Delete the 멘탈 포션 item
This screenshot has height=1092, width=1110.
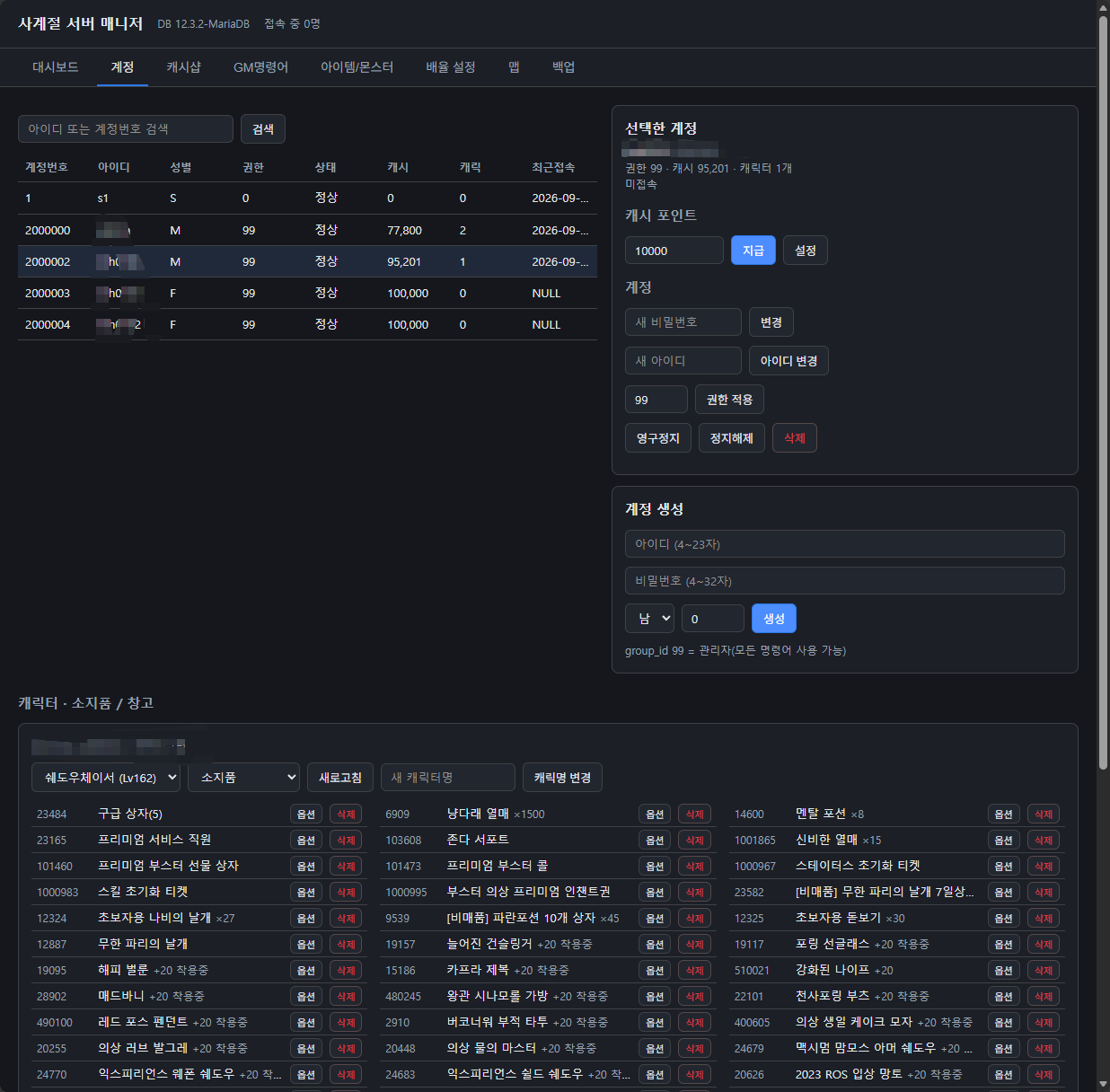pos(1044,815)
